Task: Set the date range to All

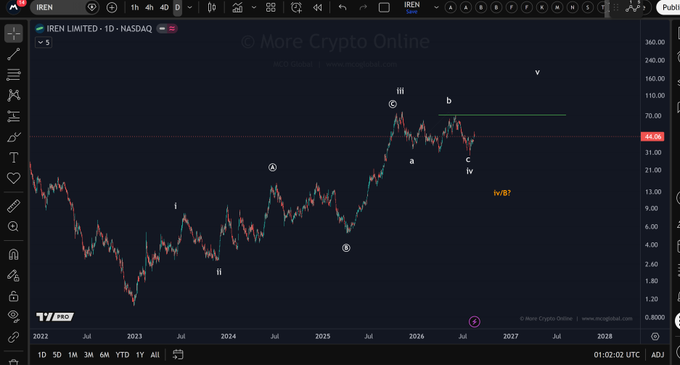Action: click(155, 355)
